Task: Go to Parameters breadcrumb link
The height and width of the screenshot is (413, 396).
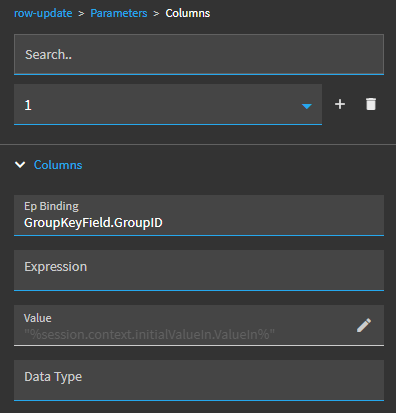Action: [x=119, y=13]
